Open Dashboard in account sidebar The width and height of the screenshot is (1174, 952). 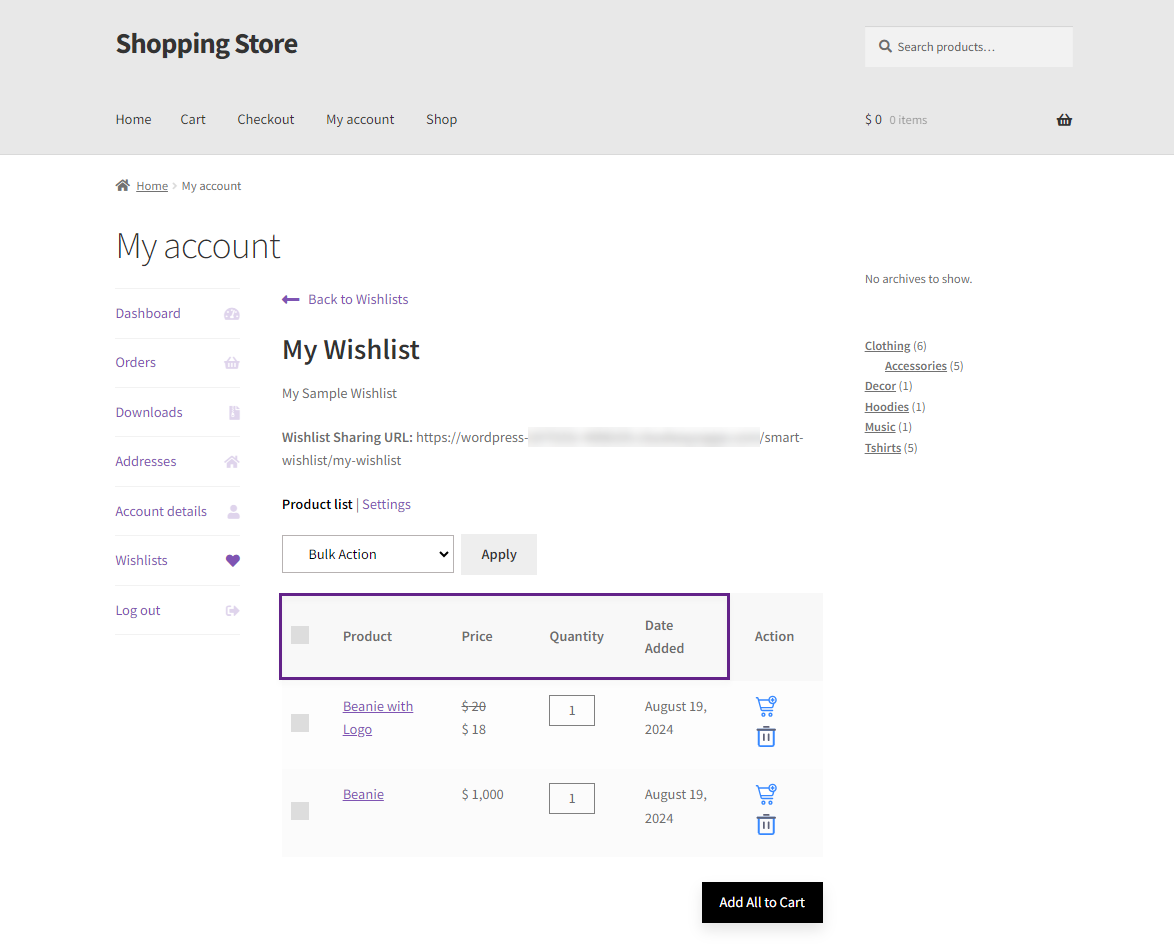coord(148,313)
